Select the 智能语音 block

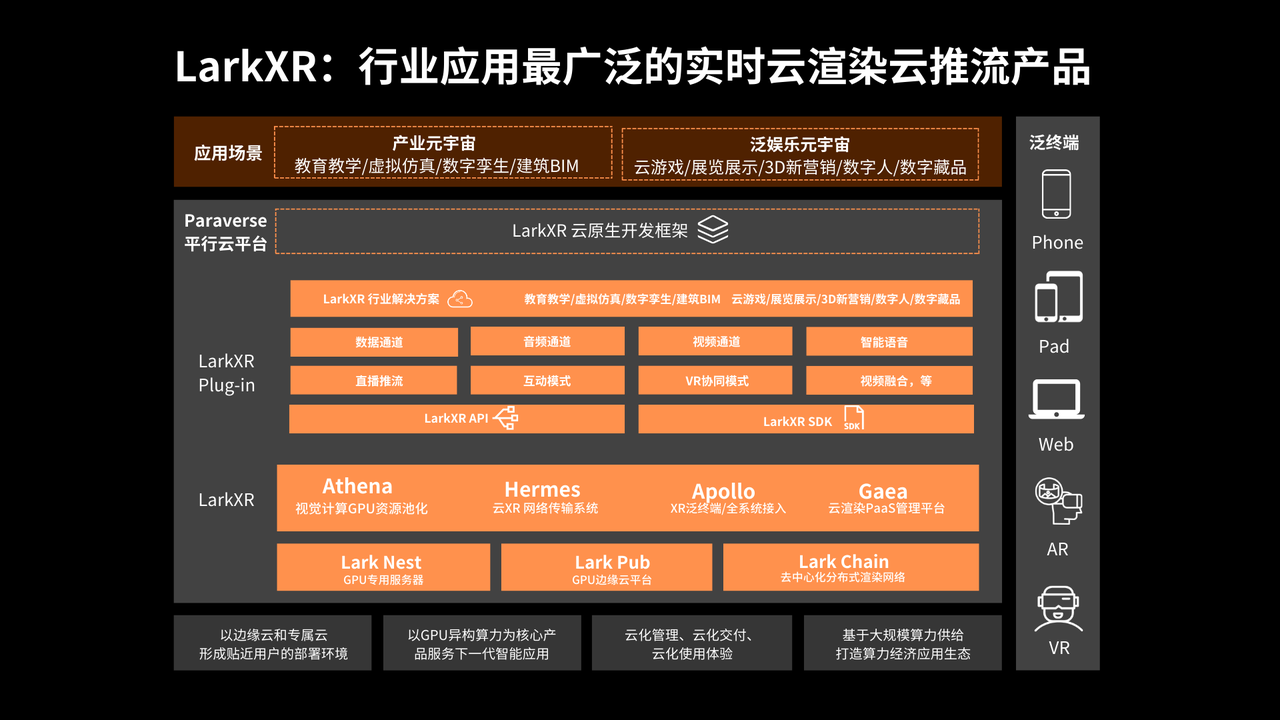point(889,342)
